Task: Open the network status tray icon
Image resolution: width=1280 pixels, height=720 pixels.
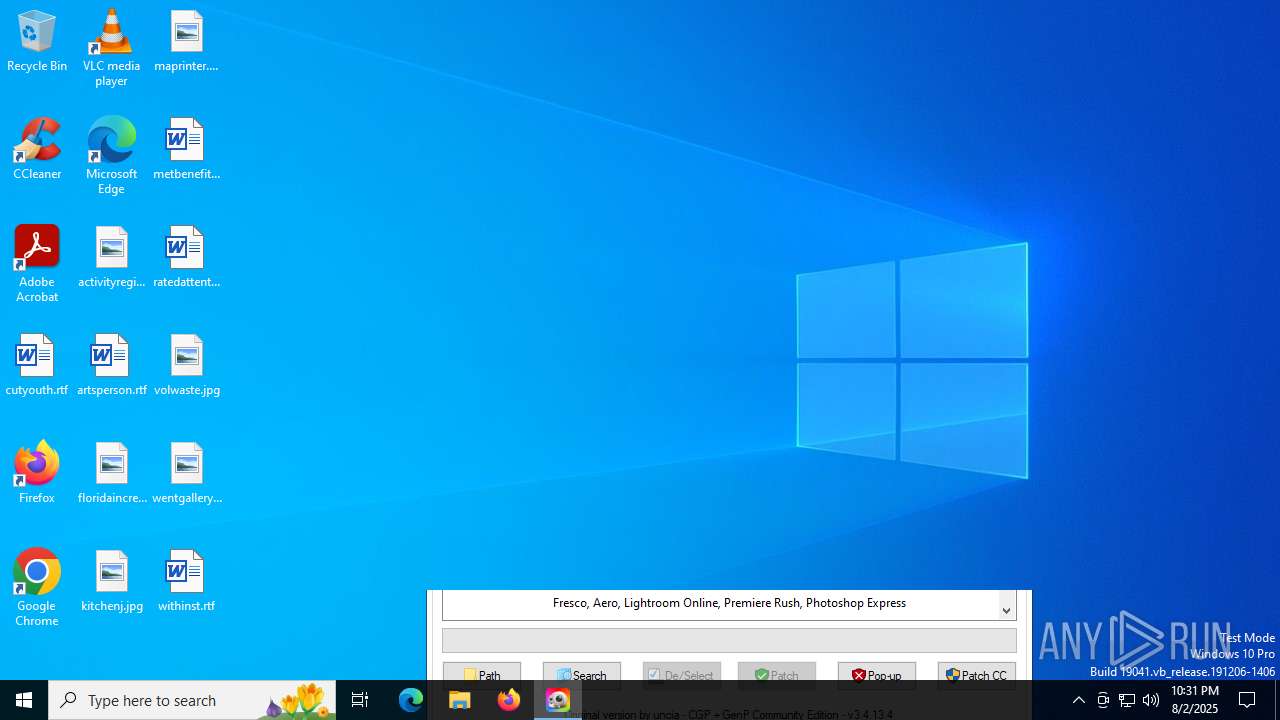Action: tap(1127, 700)
